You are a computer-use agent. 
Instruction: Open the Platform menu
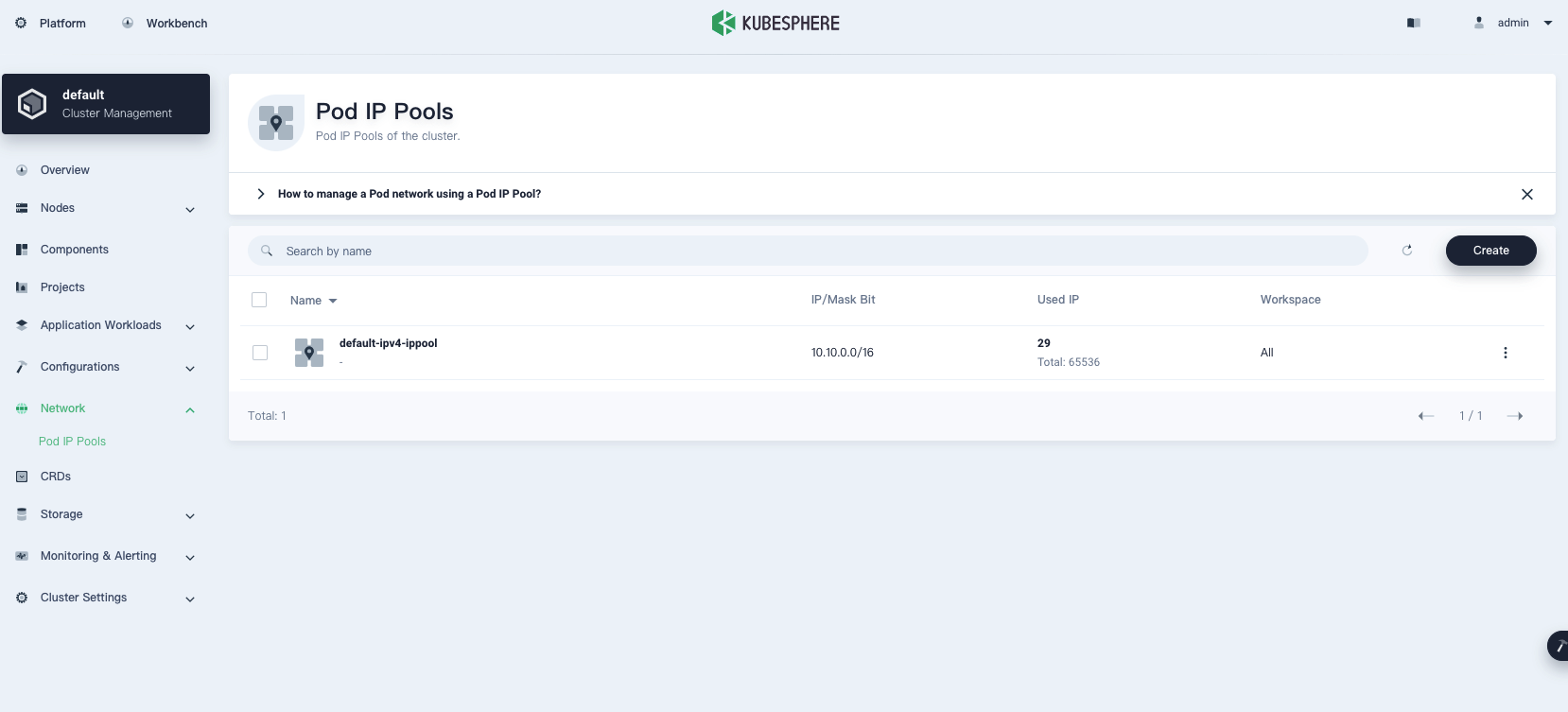(x=51, y=23)
